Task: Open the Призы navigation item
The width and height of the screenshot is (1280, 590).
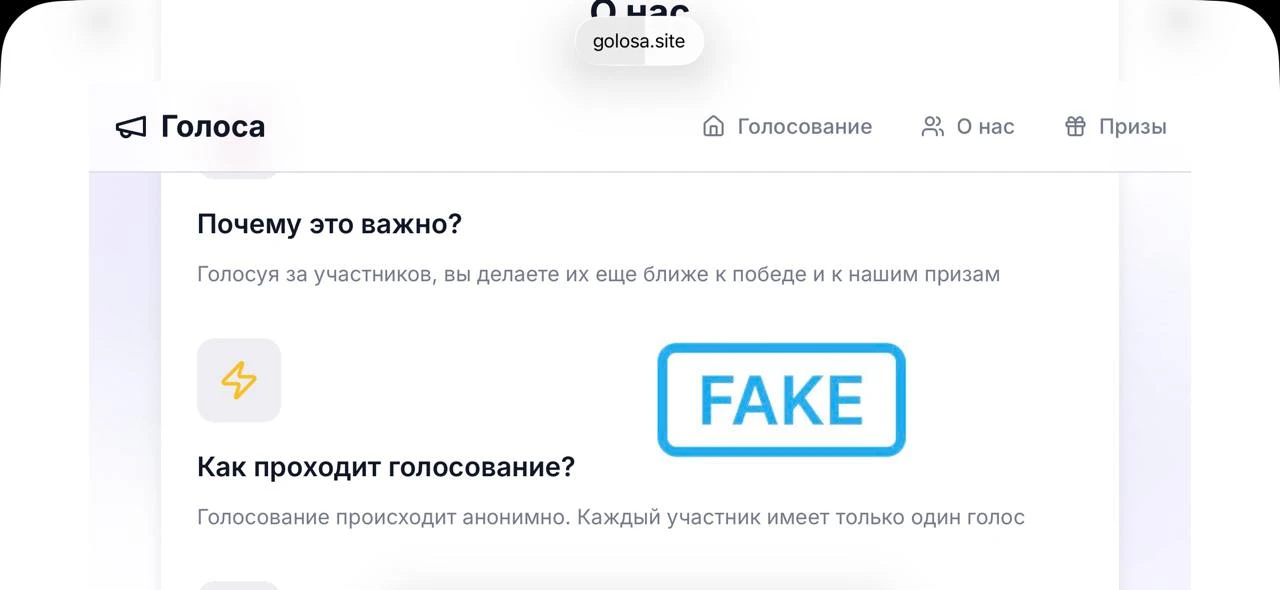Action: [x=1115, y=126]
